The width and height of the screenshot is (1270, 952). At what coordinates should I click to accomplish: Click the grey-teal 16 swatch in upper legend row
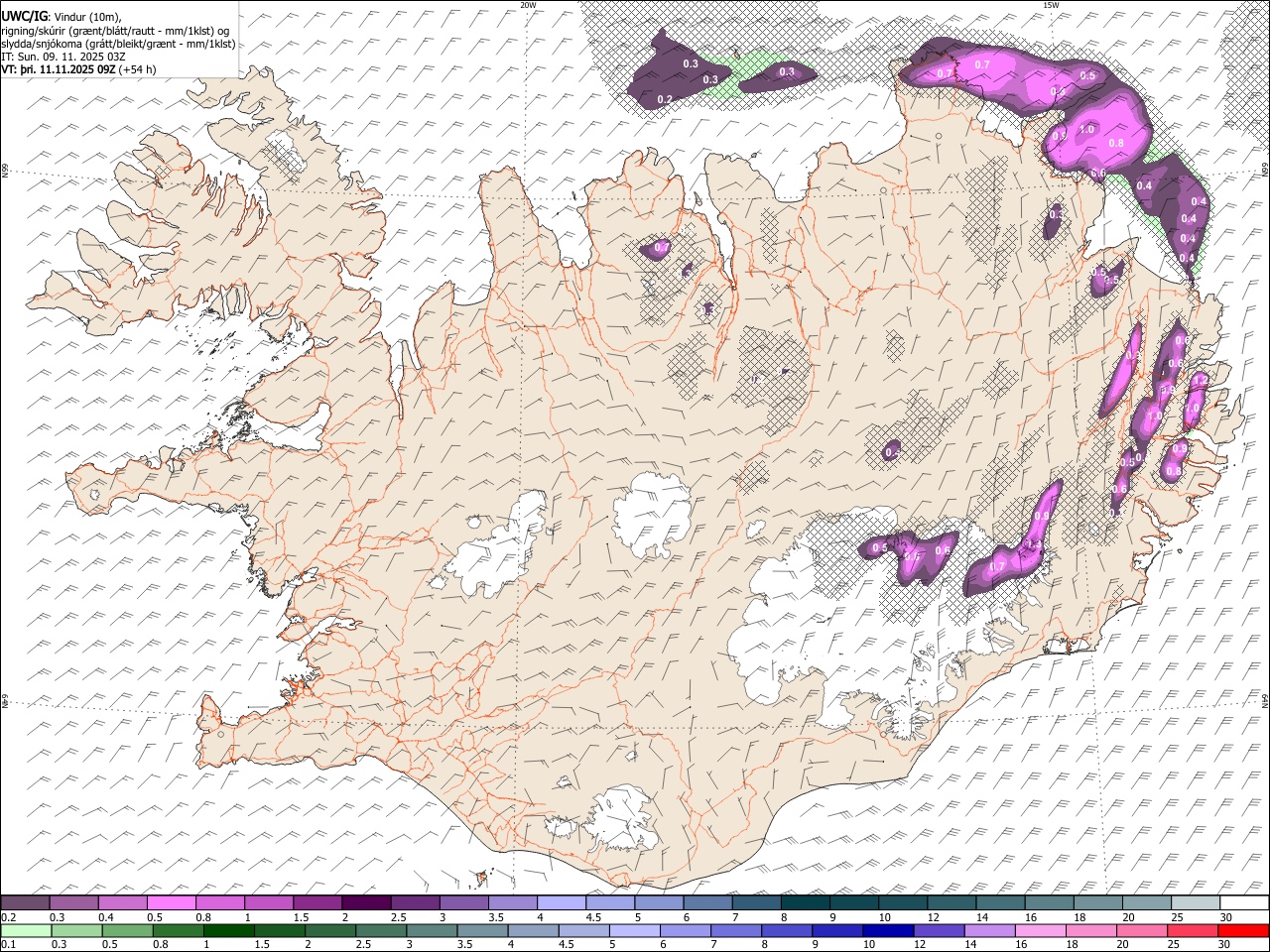1050,903
